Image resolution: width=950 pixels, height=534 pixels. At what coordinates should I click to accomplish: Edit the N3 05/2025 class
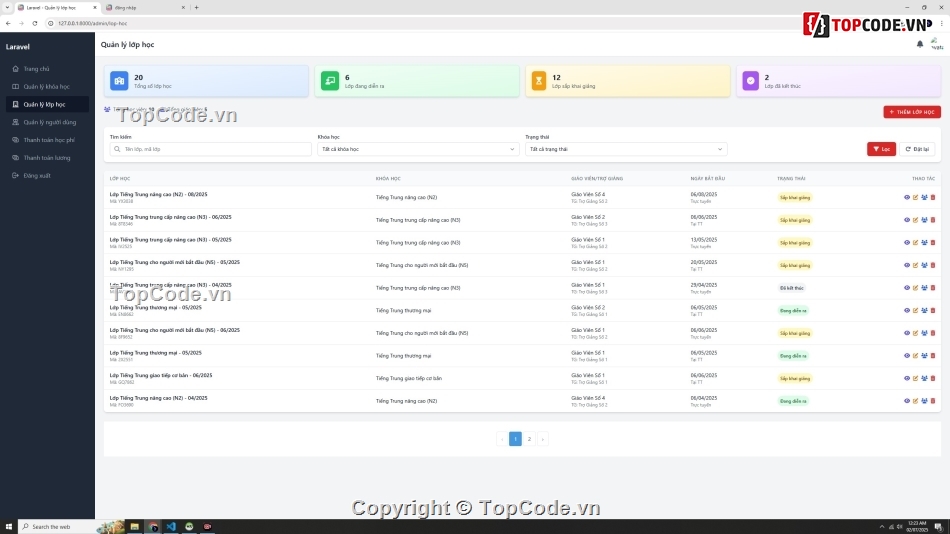[915, 242]
